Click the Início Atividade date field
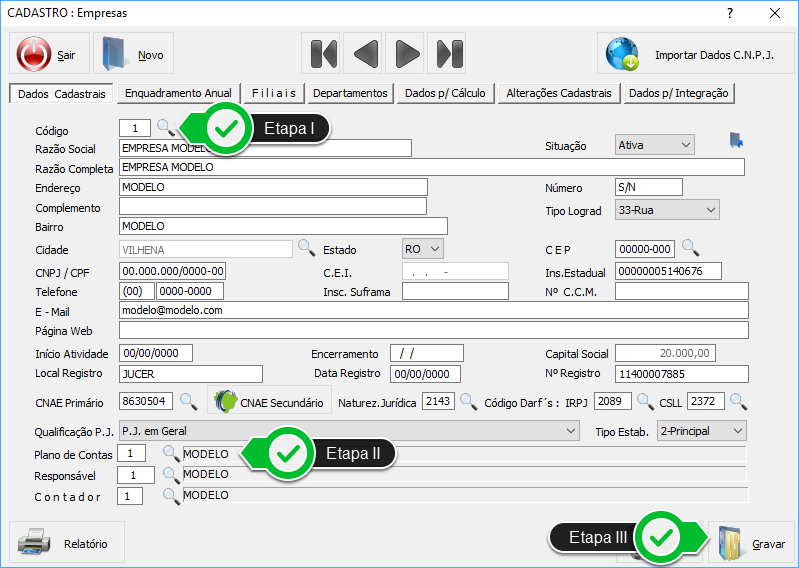799x568 pixels. [156, 353]
